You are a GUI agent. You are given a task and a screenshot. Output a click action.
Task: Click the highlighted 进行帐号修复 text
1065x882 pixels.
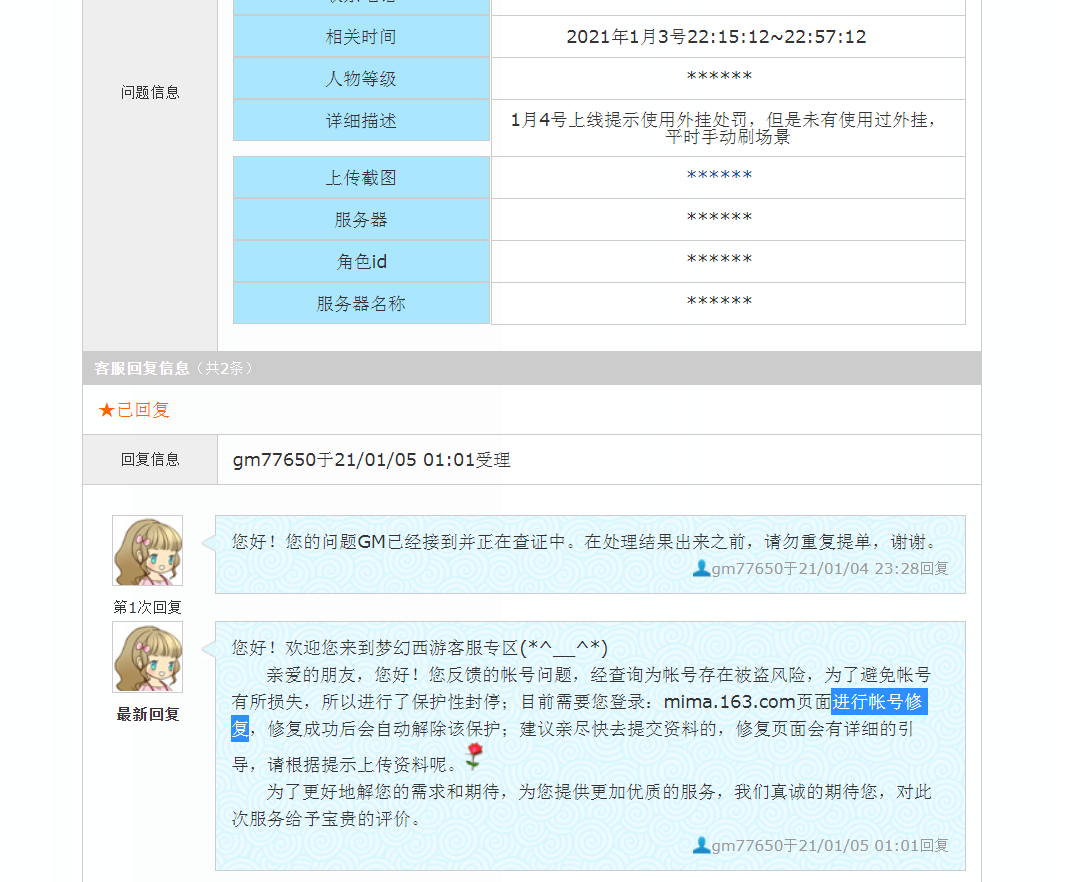tap(879, 702)
